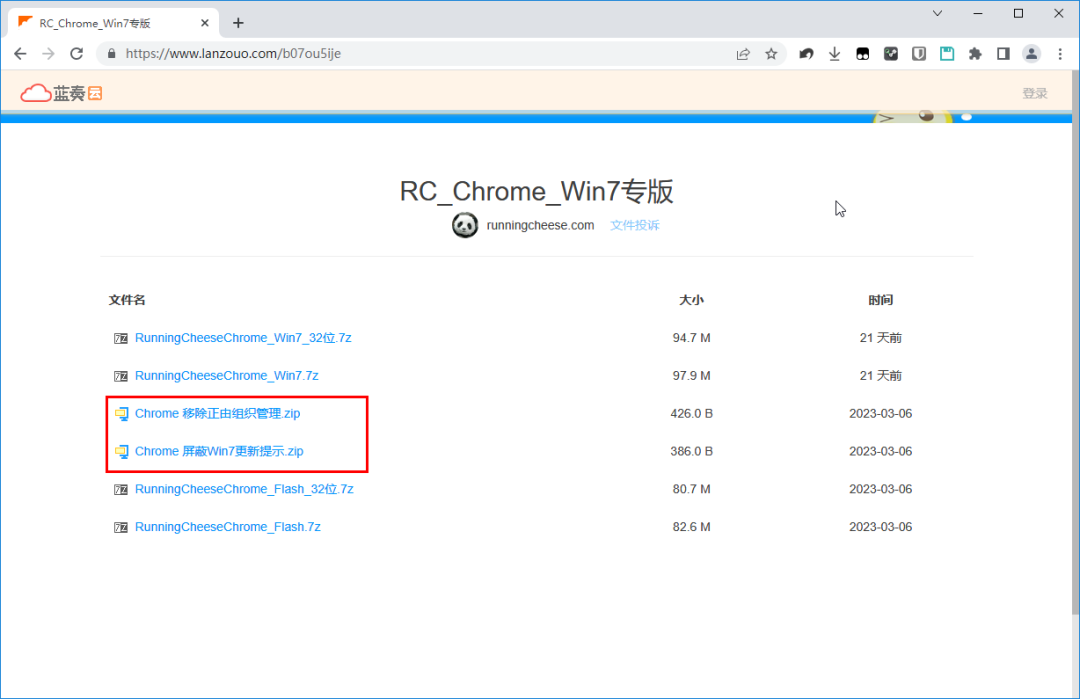This screenshot has width=1080, height=699.
Task: Open the download arrow extension
Action: pos(834,54)
